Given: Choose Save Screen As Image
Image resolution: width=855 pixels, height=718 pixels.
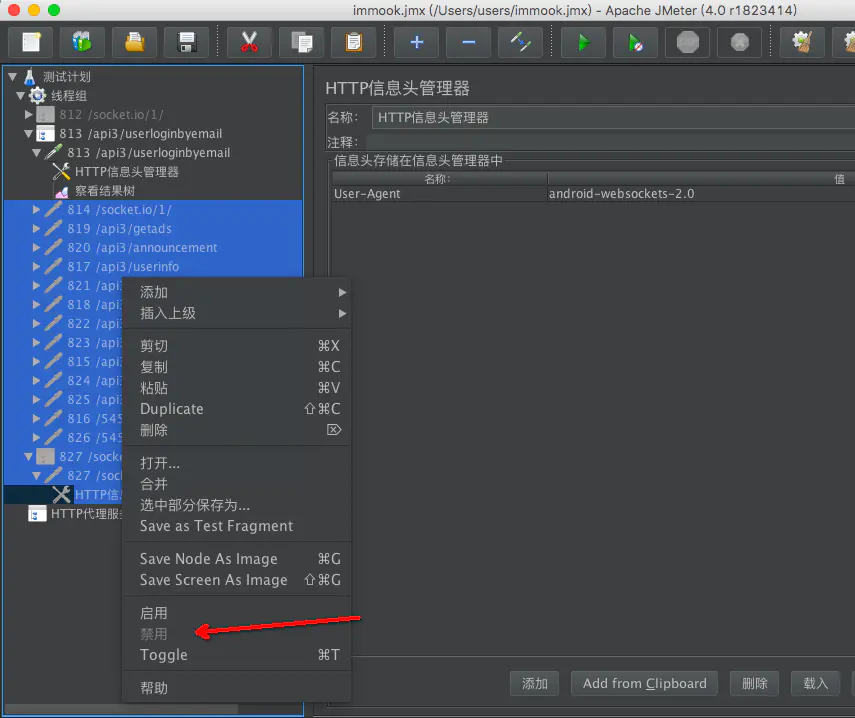Looking at the screenshot, I should coord(237,580).
